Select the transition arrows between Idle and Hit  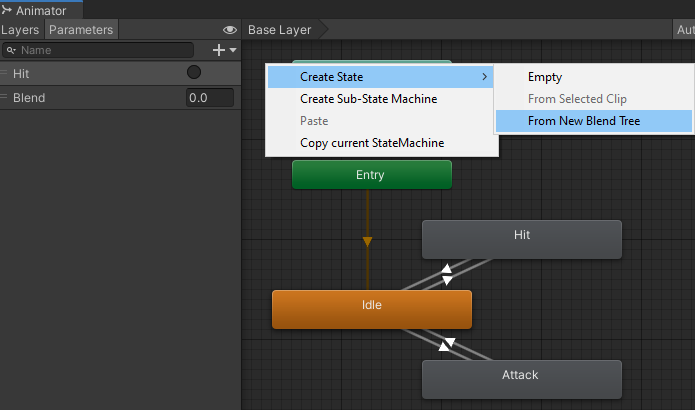[x=447, y=273]
